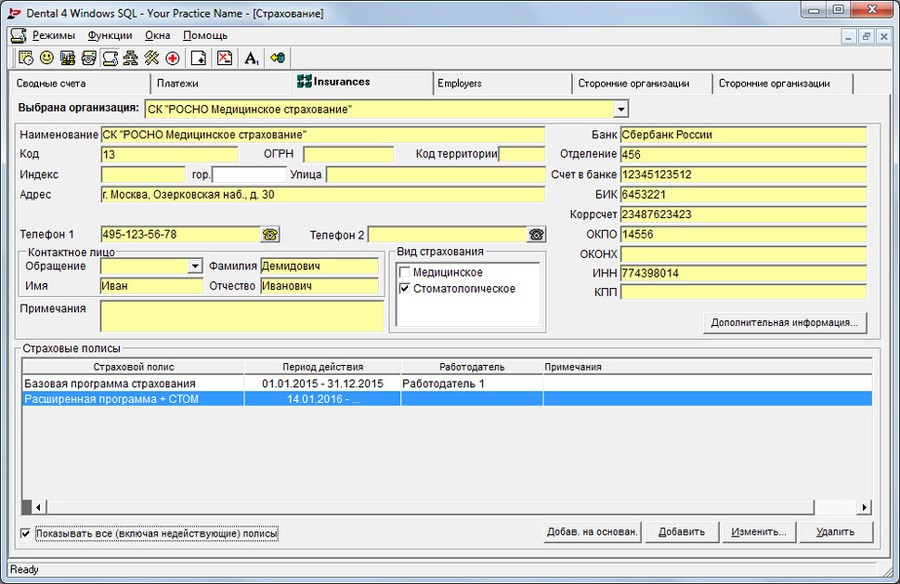Screen dimensions: 900x584
Task: Click the Удалить button
Action: click(x=836, y=532)
